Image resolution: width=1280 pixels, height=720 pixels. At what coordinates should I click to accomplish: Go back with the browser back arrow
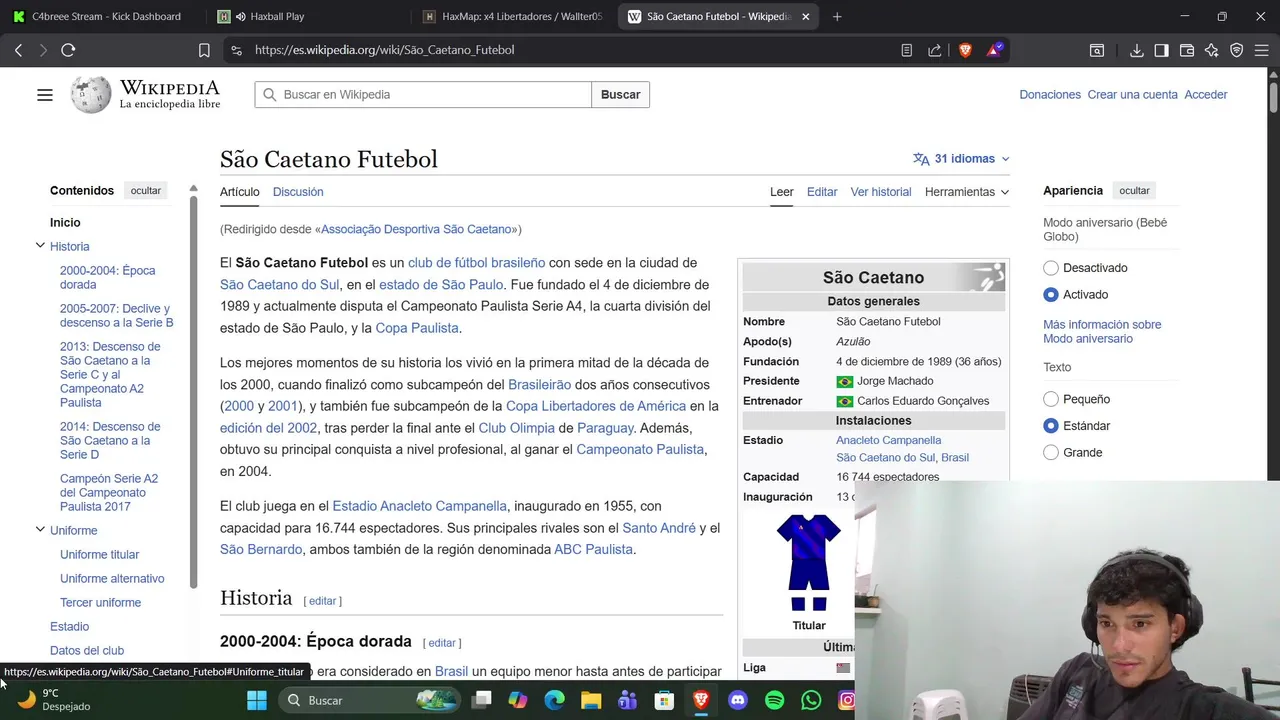point(18,50)
